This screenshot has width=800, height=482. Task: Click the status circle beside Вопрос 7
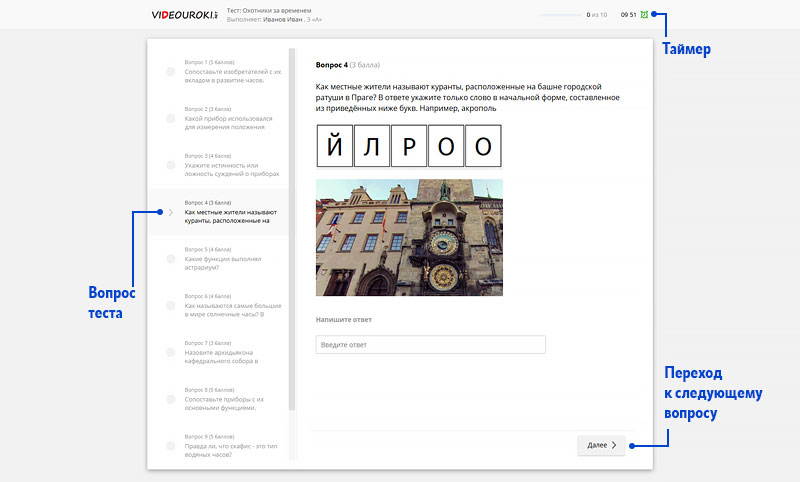pos(171,352)
